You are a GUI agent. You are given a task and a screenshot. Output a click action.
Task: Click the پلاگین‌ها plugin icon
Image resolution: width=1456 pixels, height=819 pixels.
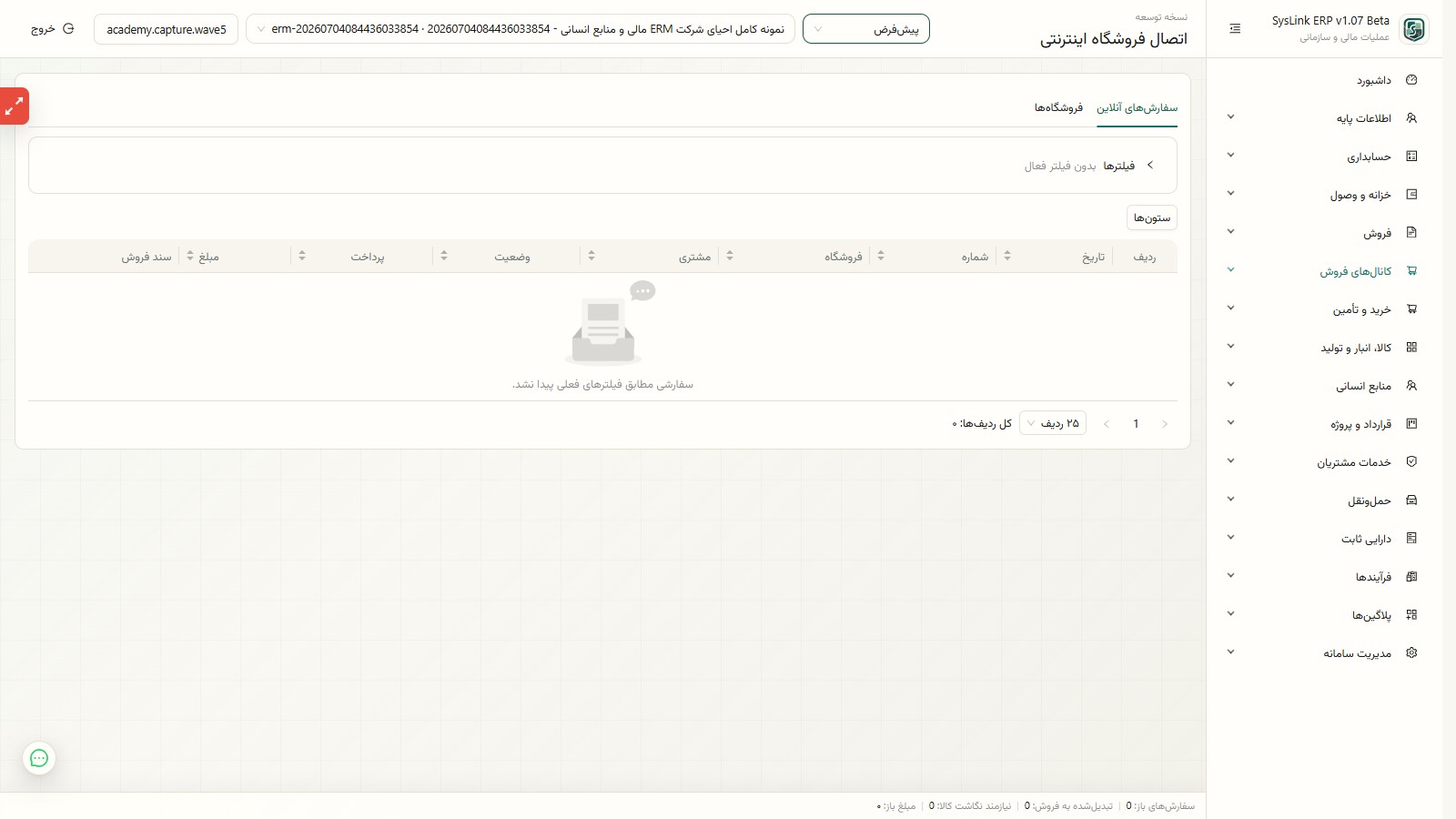(x=1411, y=615)
